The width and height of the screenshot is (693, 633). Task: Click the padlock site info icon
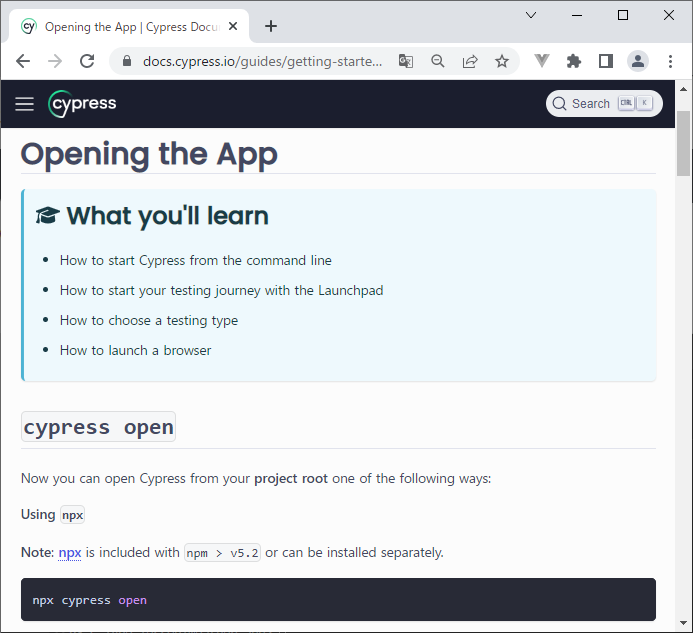[x=127, y=61]
